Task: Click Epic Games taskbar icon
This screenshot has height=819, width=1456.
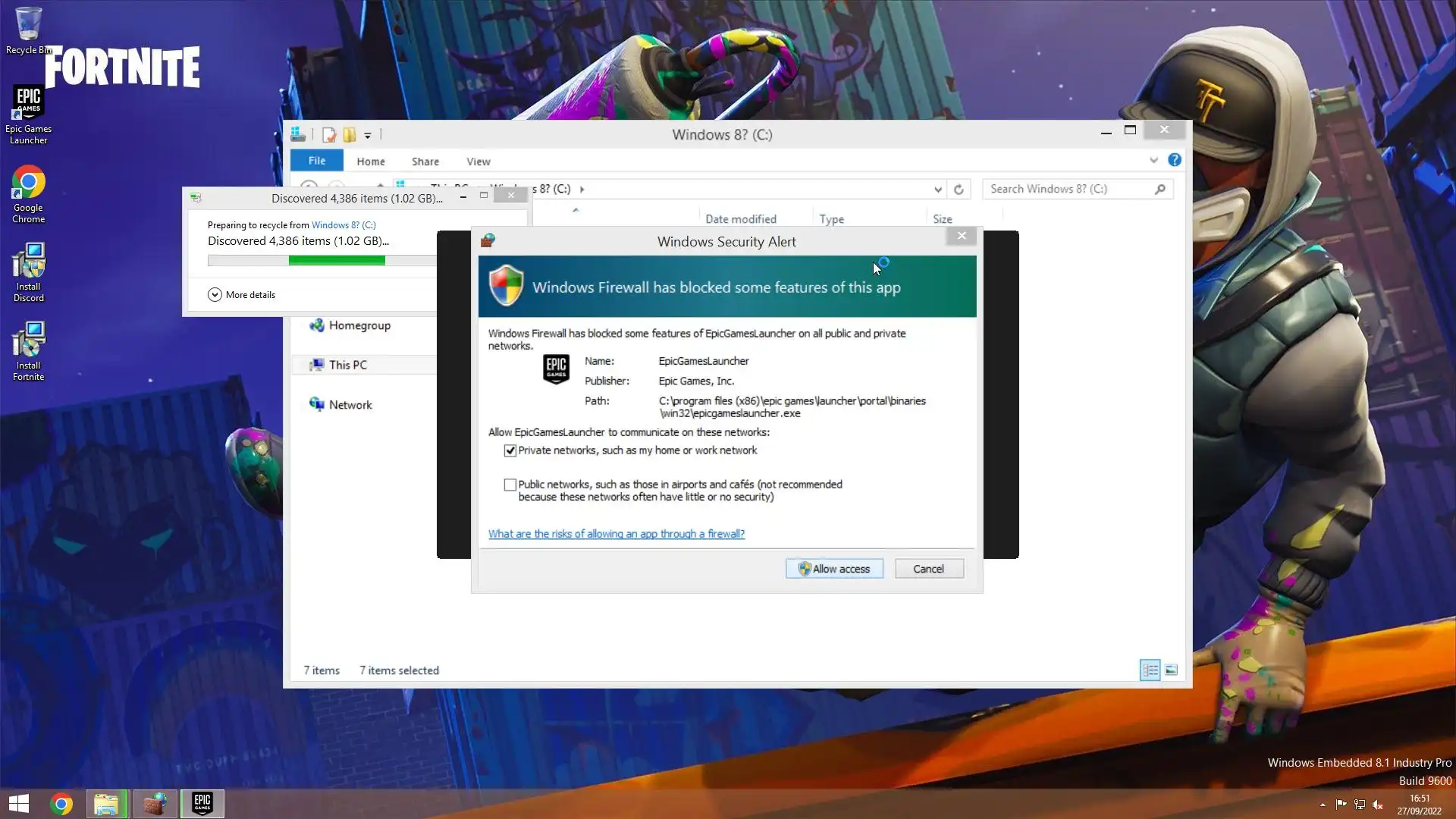Action: tap(202, 803)
